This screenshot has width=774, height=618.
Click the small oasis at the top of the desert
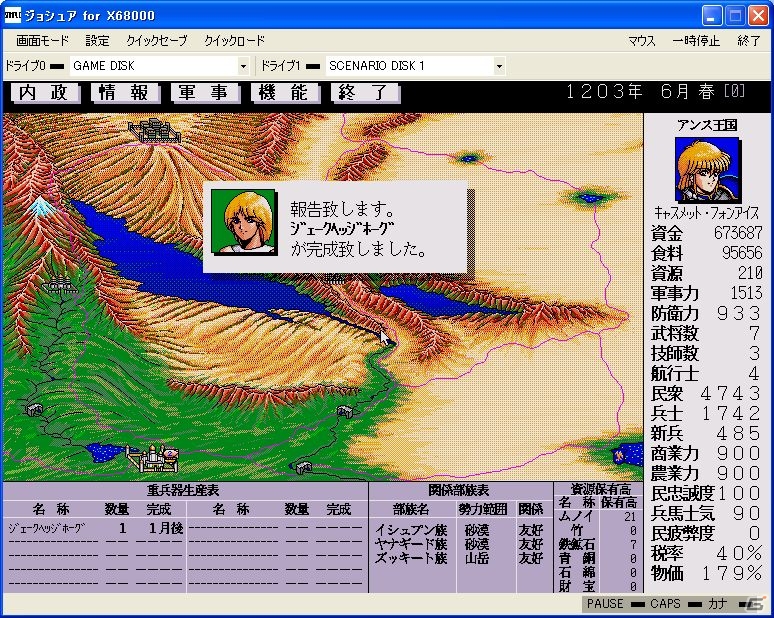pos(469,158)
